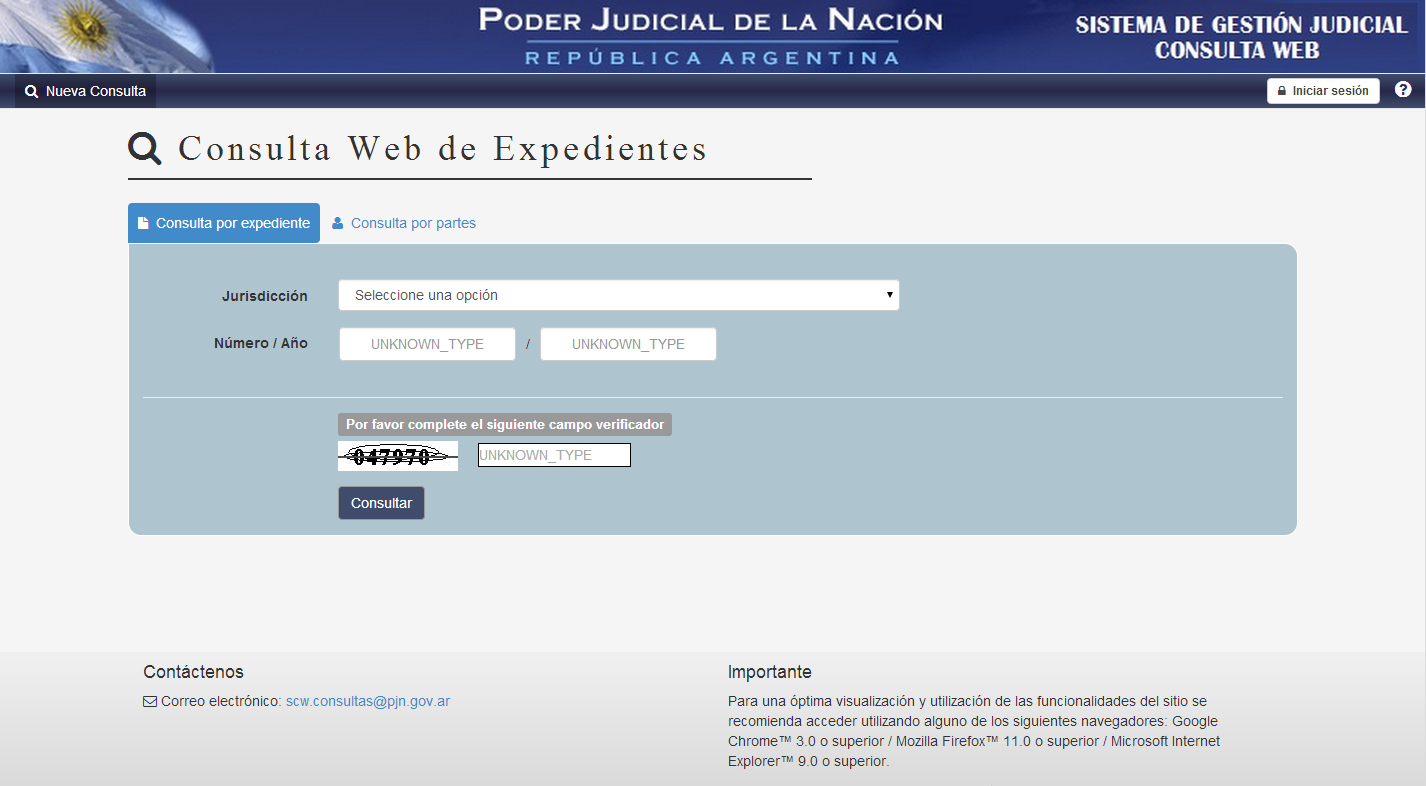Click the help question mark icon
The image size is (1426, 786).
pyautogui.click(x=1403, y=90)
